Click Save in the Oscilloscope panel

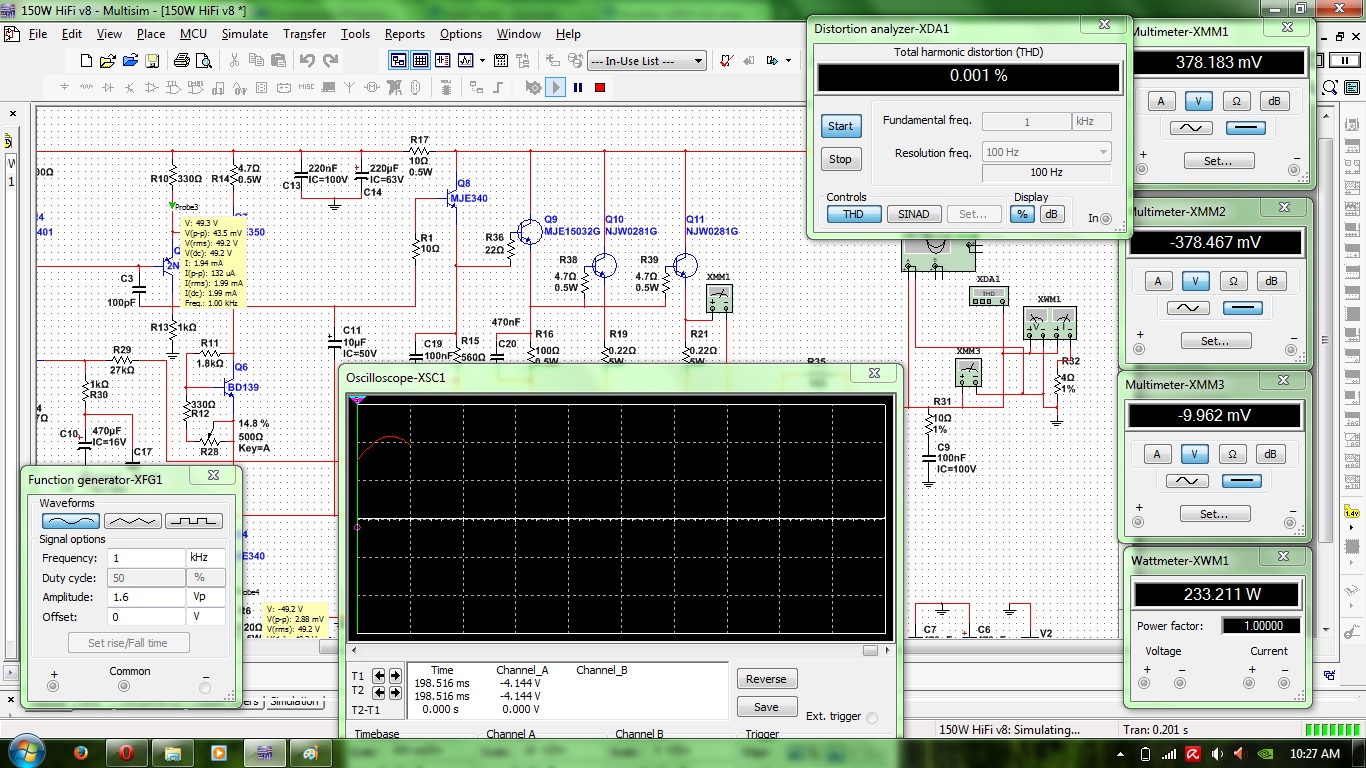click(x=766, y=707)
